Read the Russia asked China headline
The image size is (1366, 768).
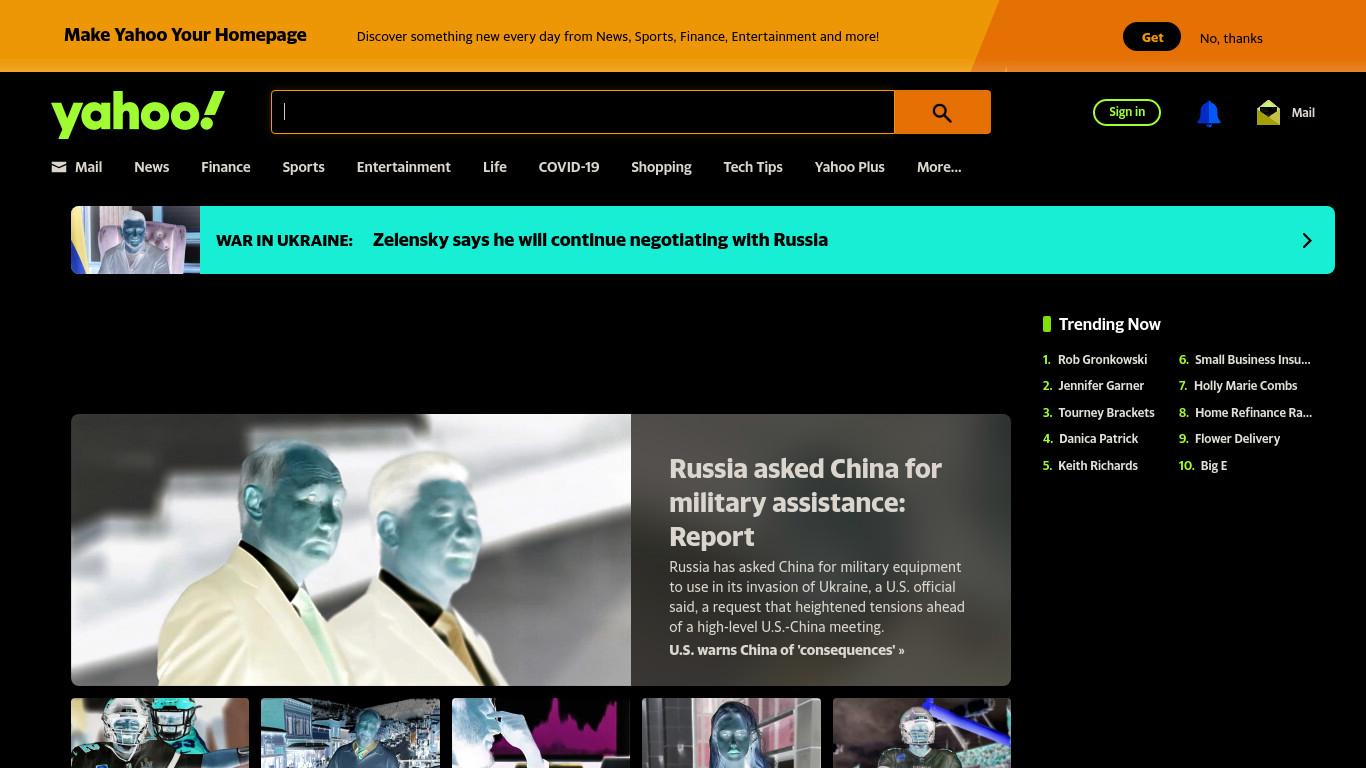coord(806,502)
